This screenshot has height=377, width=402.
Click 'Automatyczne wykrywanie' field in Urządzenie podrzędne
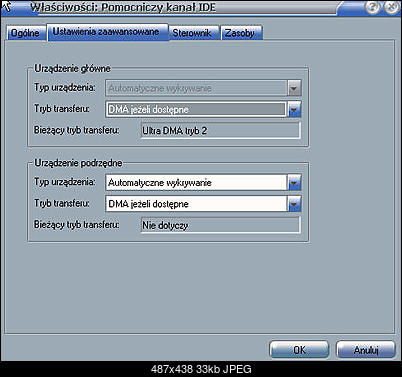tap(196, 183)
